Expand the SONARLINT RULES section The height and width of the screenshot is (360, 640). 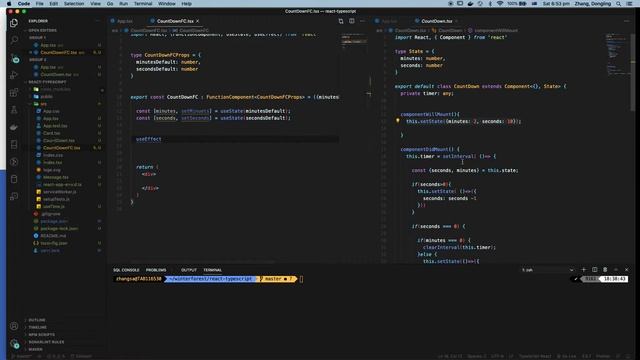click(x=46, y=342)
